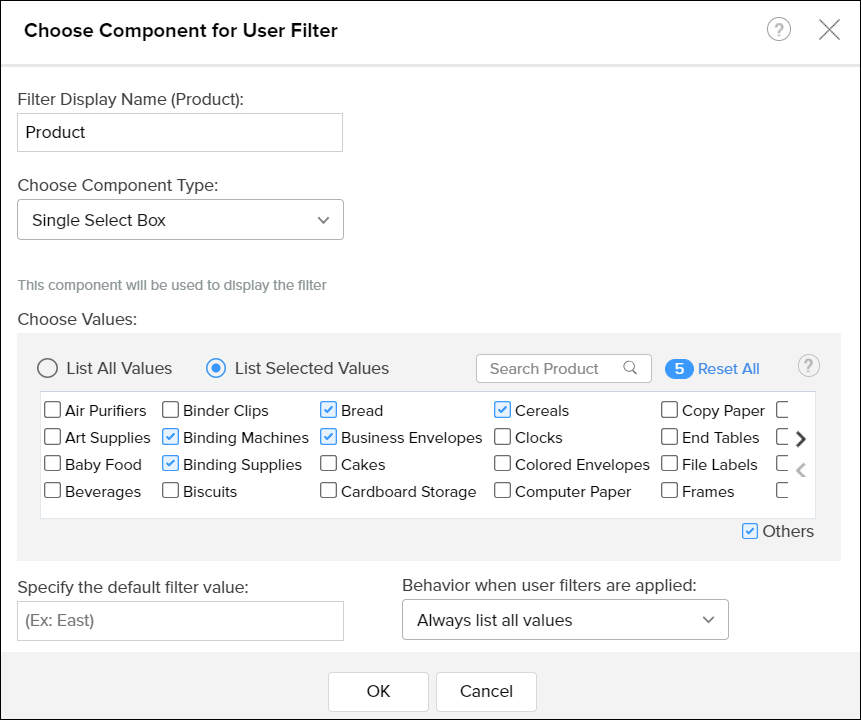Uncheck the Binding Machines checkbox

[x=170, y=437]
